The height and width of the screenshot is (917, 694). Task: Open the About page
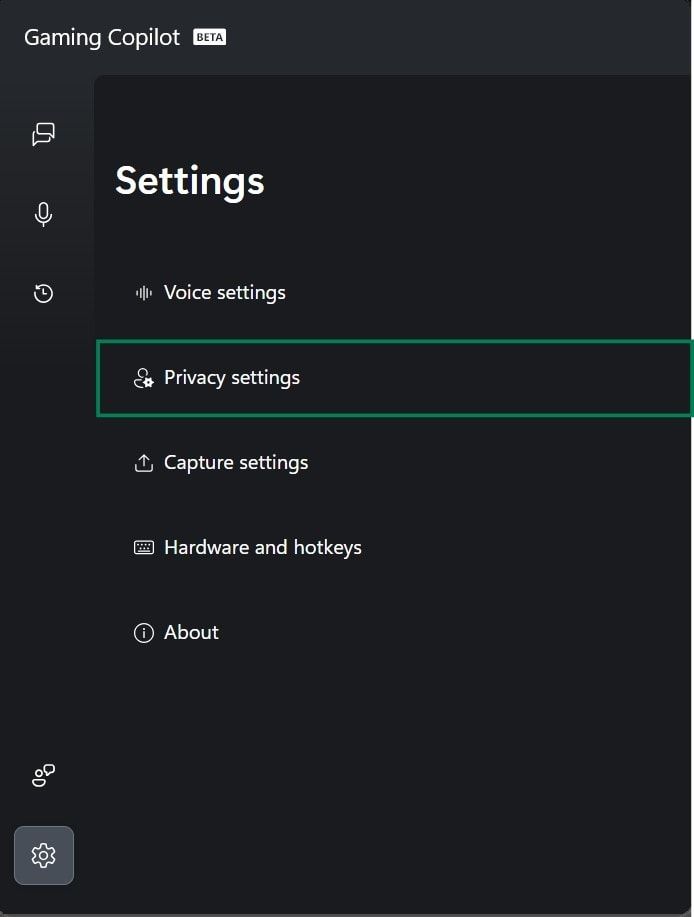point(190,632)
